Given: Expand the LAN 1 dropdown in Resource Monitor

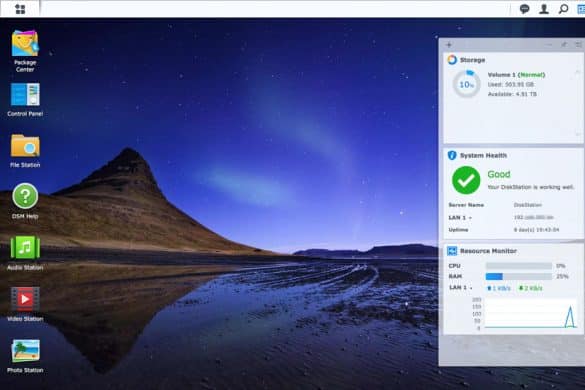Looking at the screenshot, I should pos(471,288).
